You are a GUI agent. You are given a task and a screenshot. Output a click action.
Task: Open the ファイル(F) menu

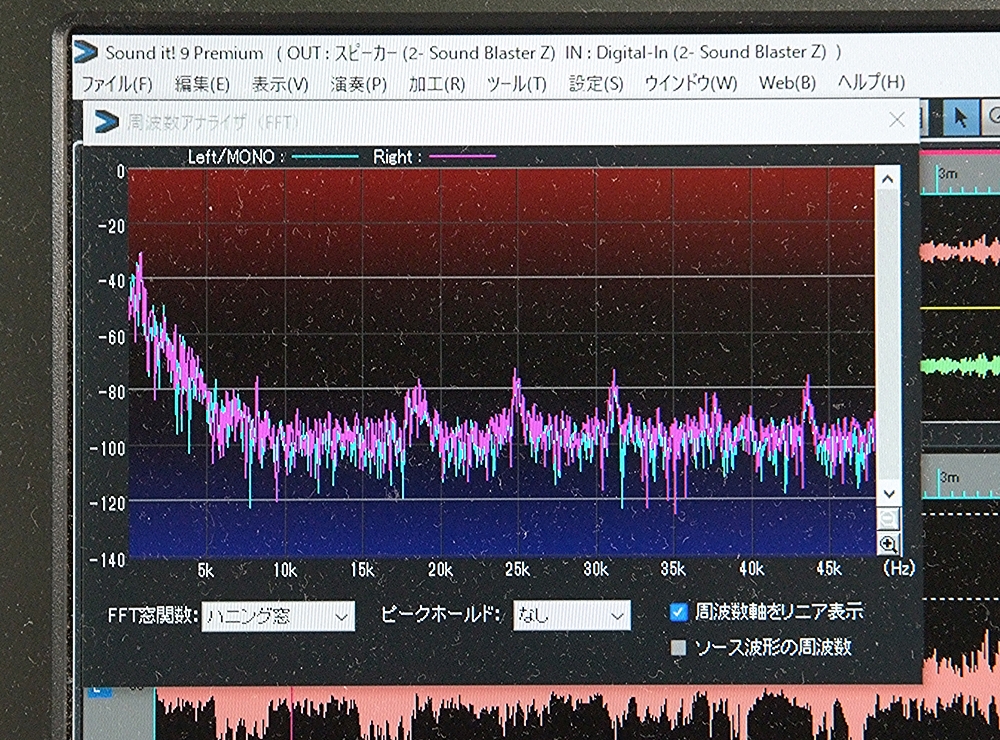(117, 83)
